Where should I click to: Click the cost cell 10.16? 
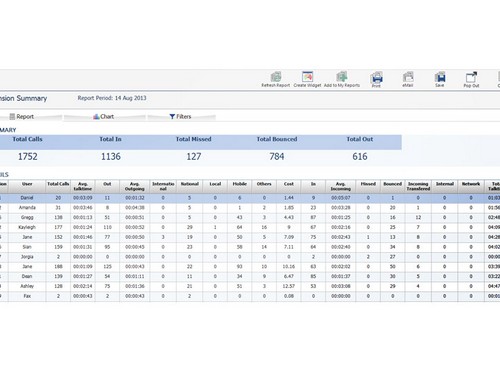tap(289, 267)
